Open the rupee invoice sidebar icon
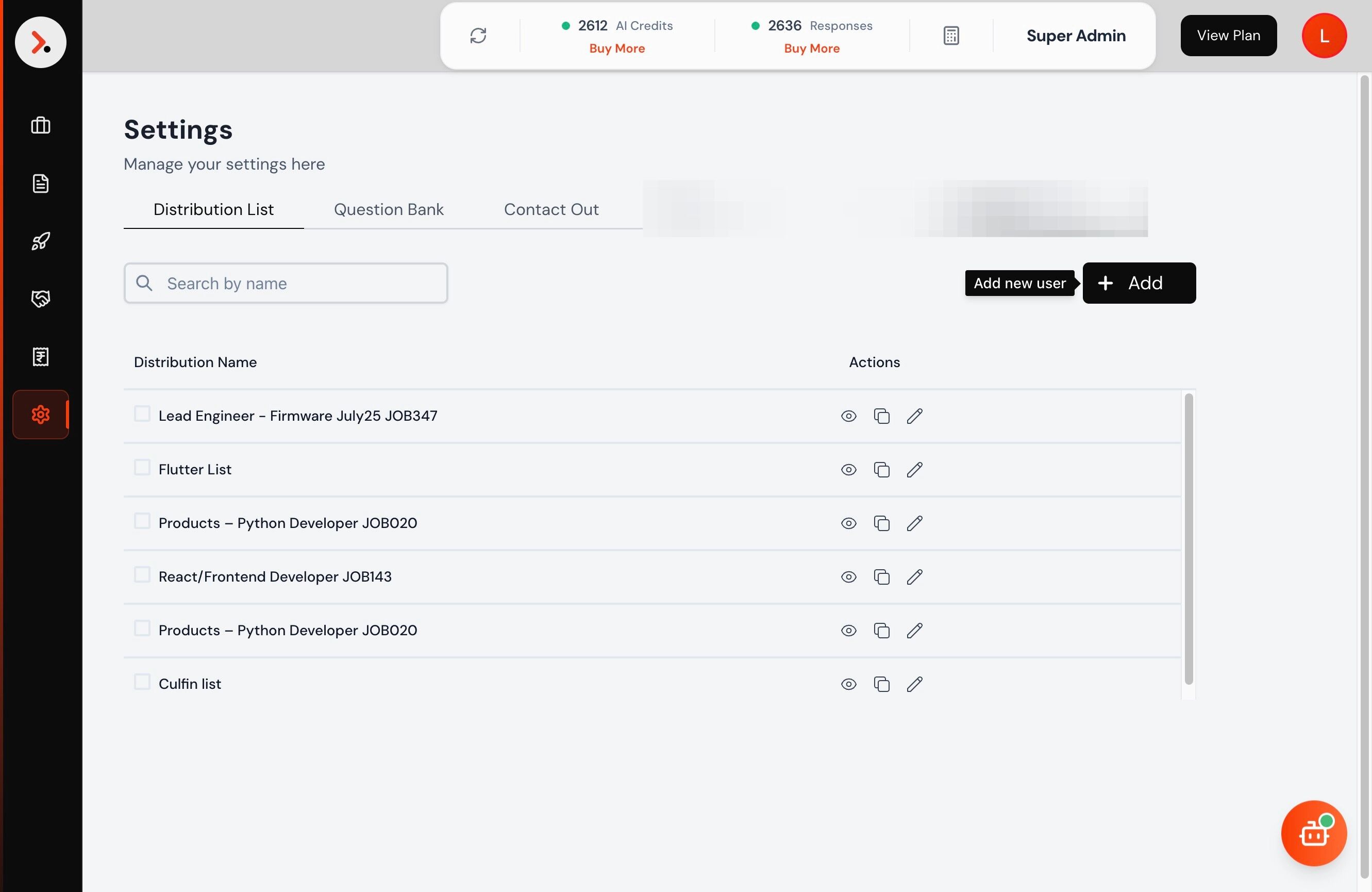The image size is (1372, 892). (x=40, y=356)
